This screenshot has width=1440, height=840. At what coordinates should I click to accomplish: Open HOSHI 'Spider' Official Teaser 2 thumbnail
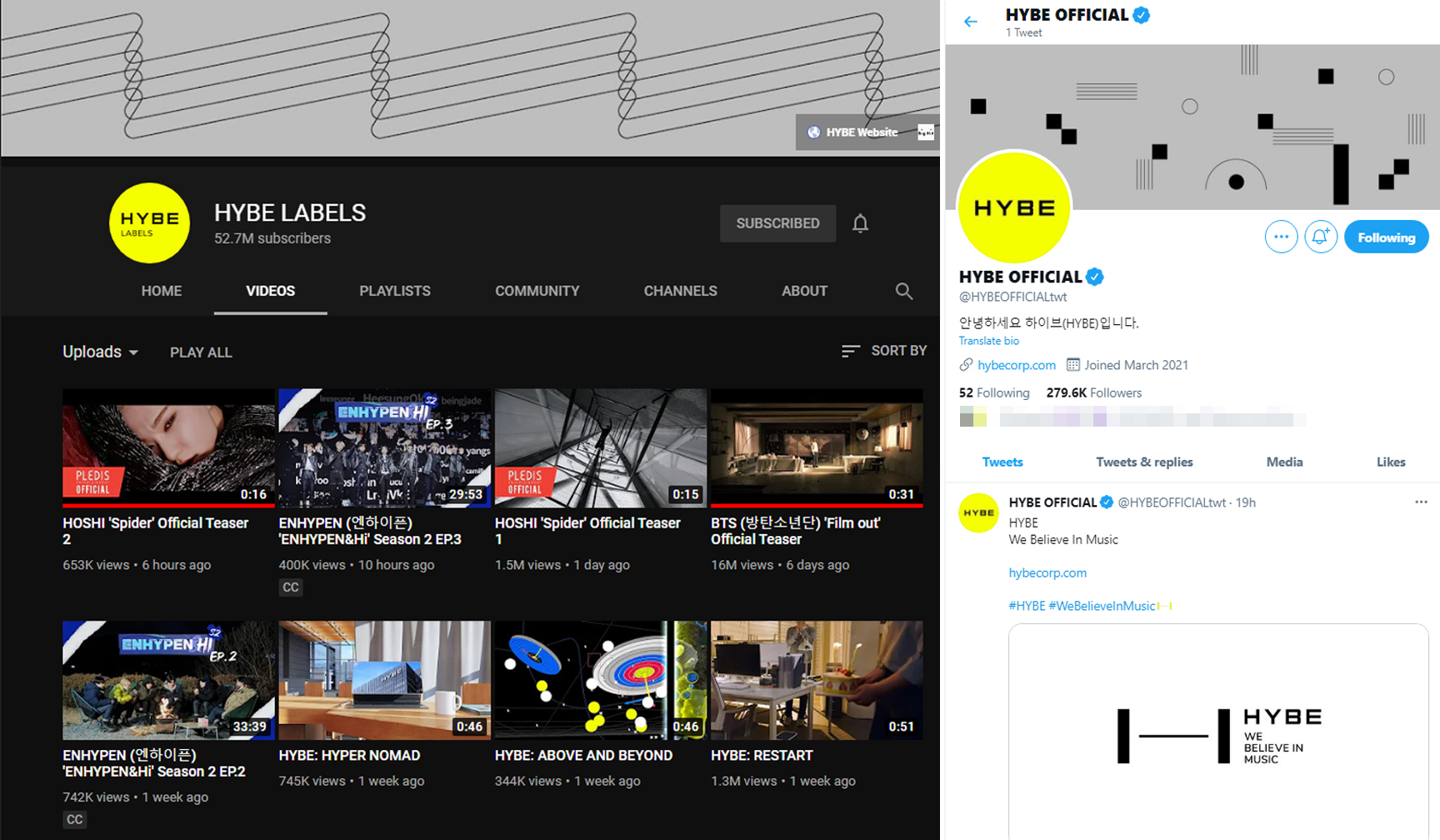click(168, 448)
